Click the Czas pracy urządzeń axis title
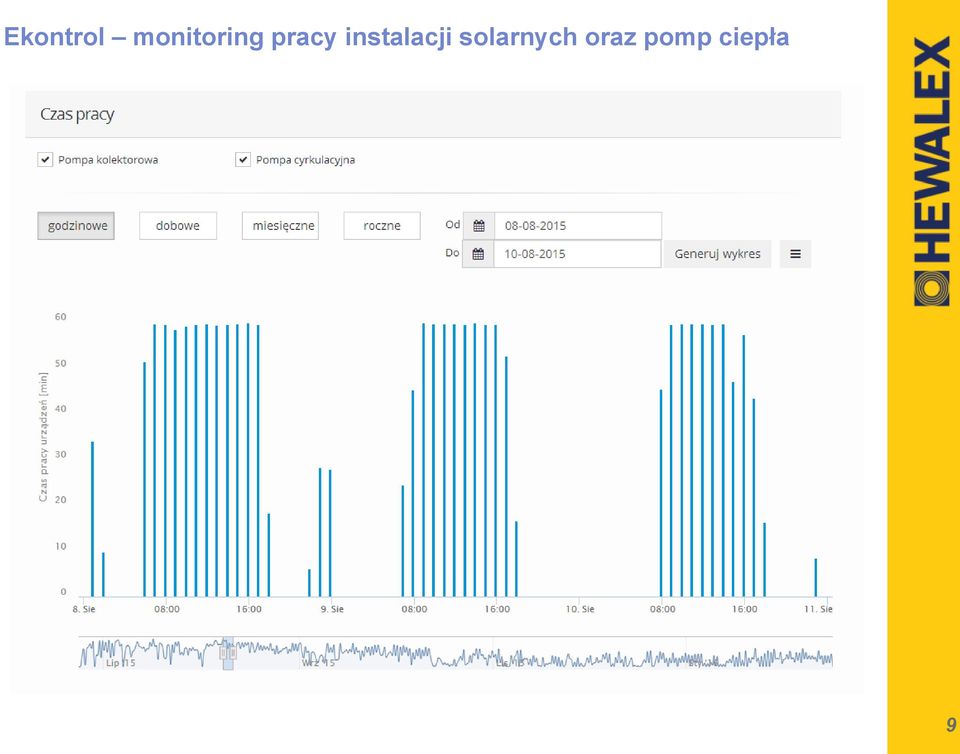 tap(43, 437)
